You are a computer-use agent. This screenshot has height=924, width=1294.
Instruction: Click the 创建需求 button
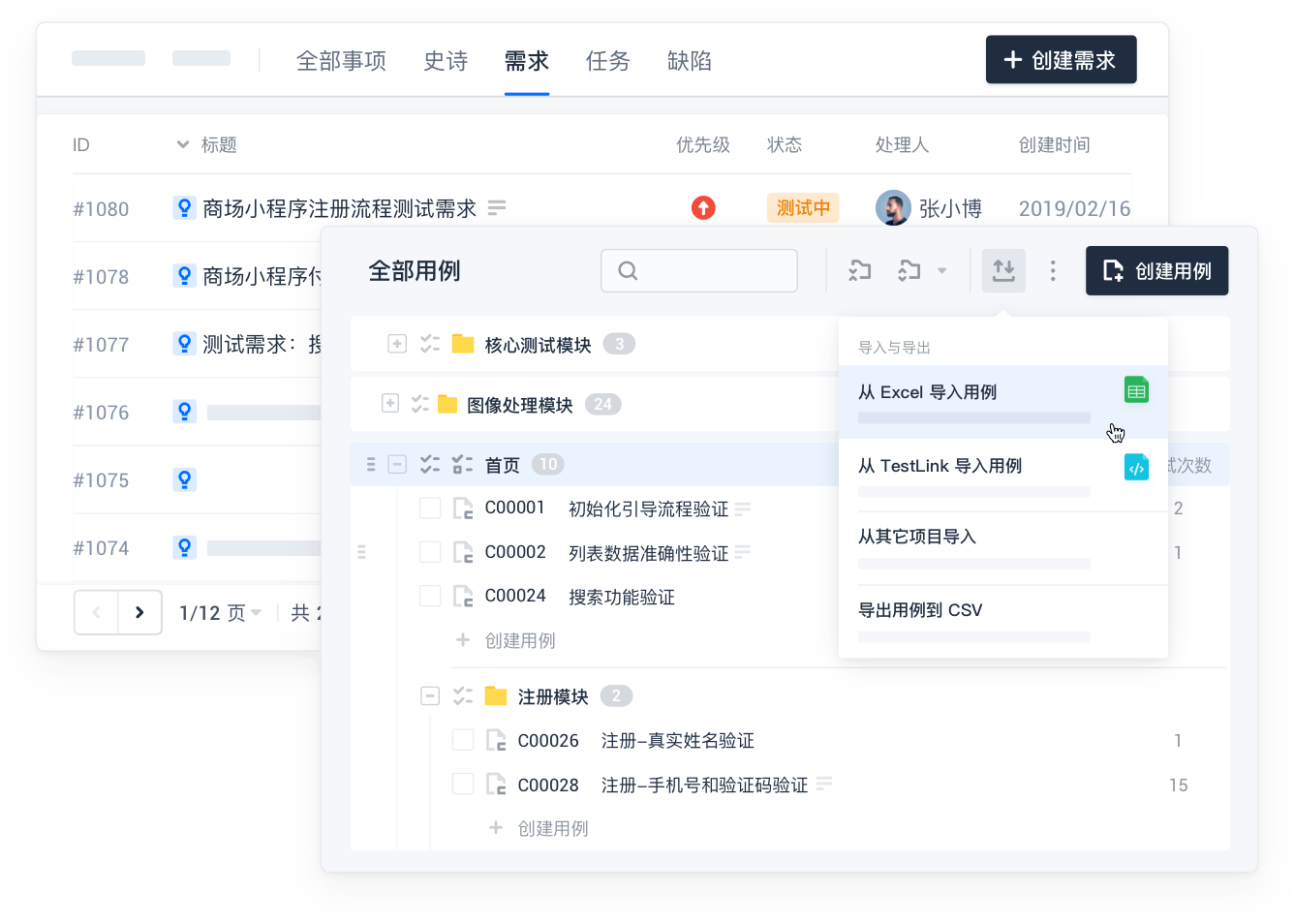click(x=1061, y=60)
